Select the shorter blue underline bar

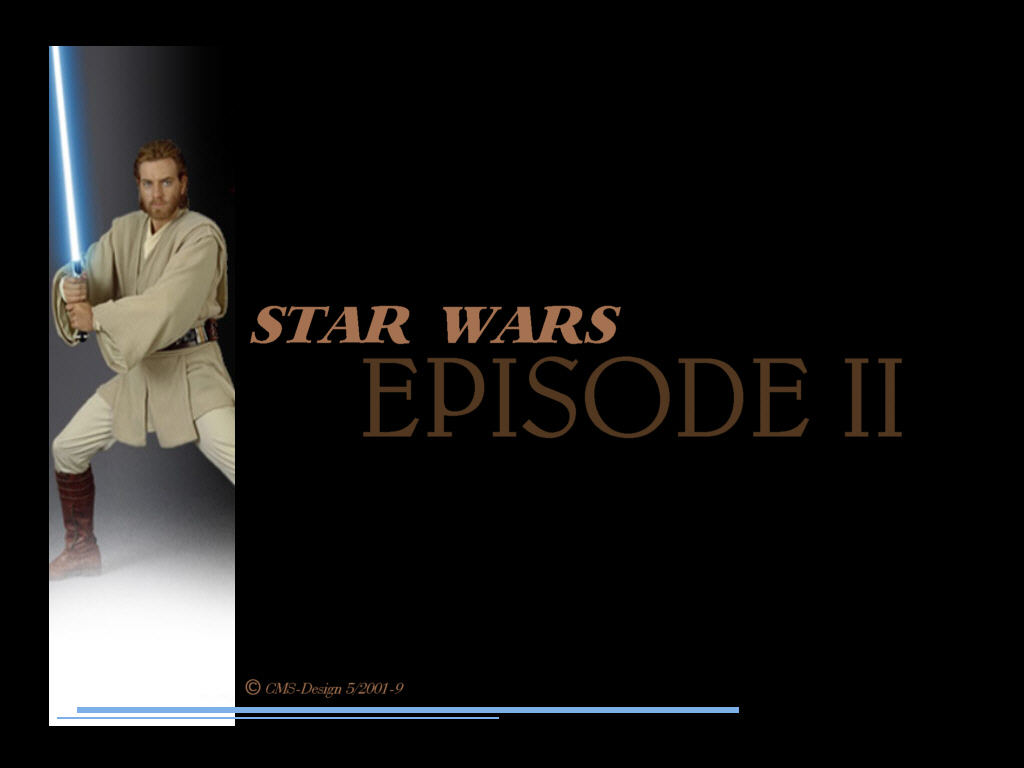tap(280, 718)
